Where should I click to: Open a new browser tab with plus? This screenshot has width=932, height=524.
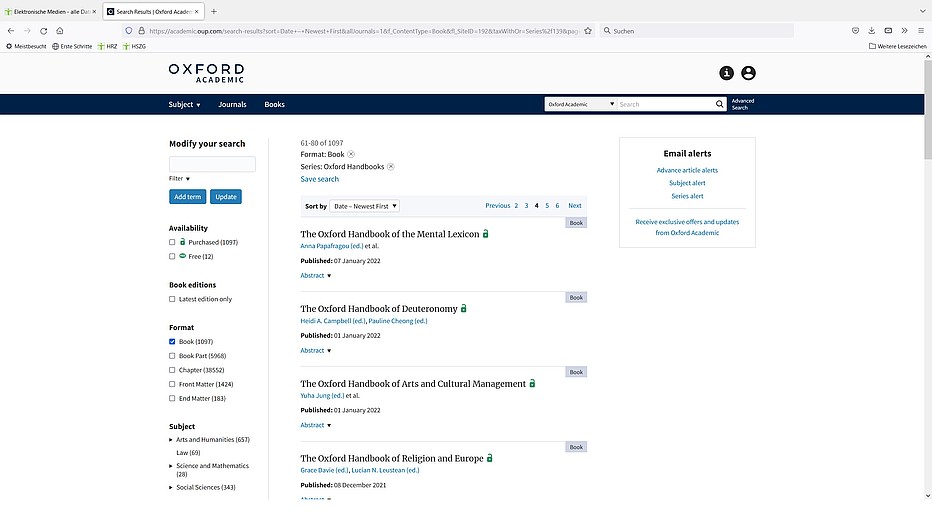coord(214,11)
